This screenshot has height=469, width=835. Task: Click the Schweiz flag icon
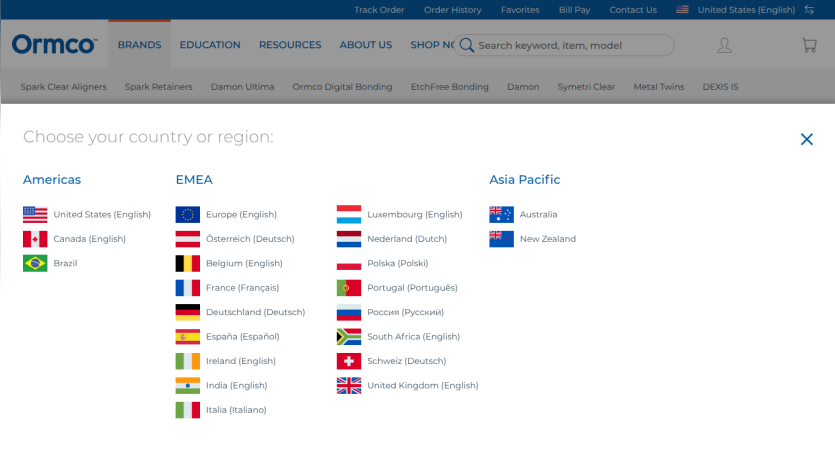pos(349,361)
